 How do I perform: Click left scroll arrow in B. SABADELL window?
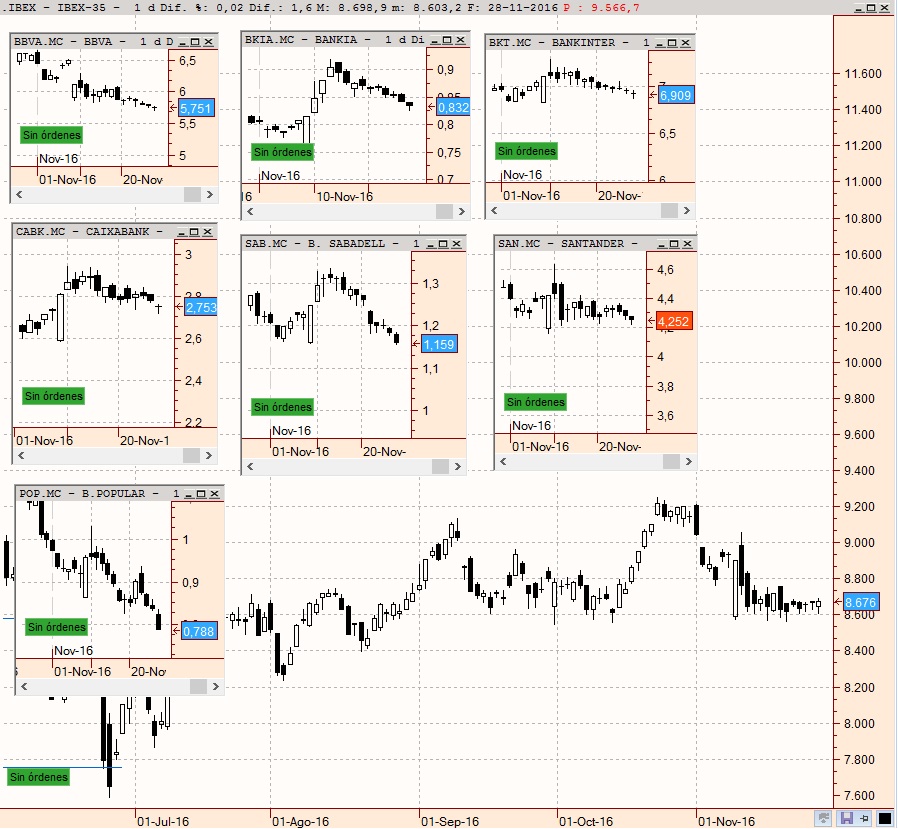coord(250,467)
